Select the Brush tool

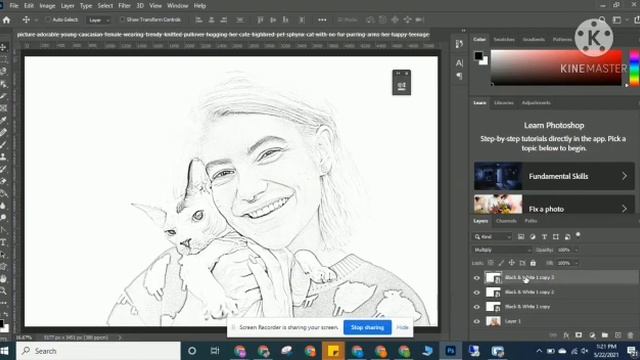3,144
